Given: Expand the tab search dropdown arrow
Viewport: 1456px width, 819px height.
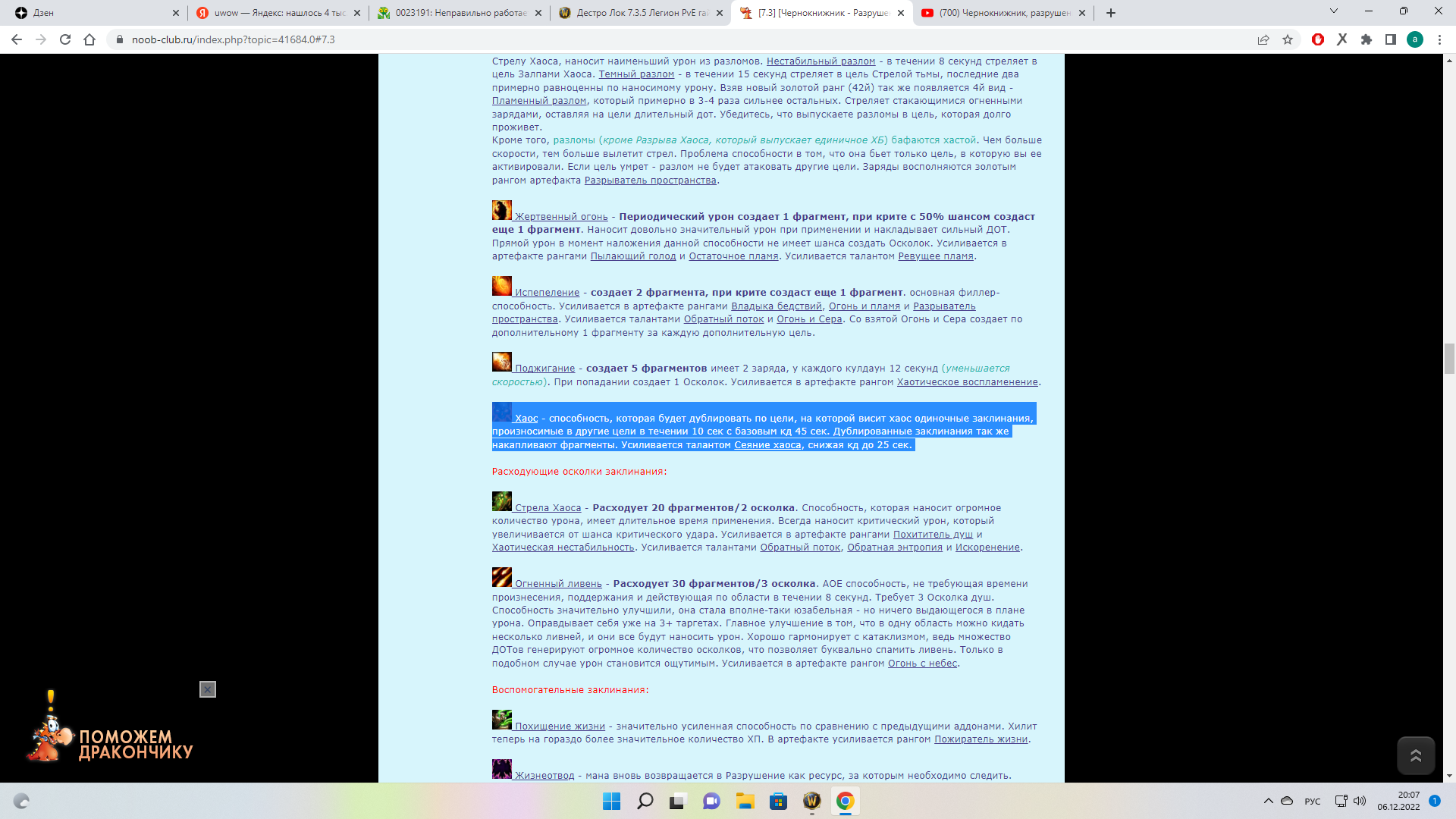Looking at the screenshot, I should click(x=1334, y=11).
